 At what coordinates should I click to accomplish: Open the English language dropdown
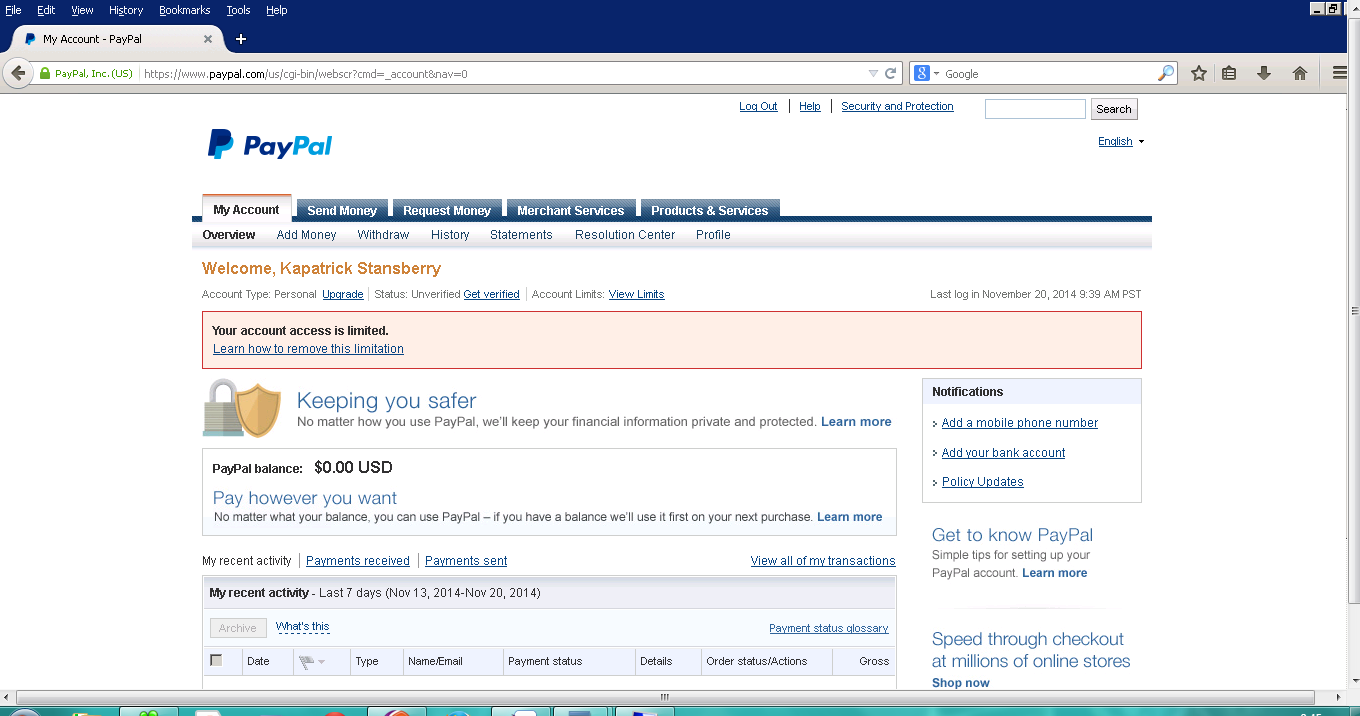point(1121,141)
